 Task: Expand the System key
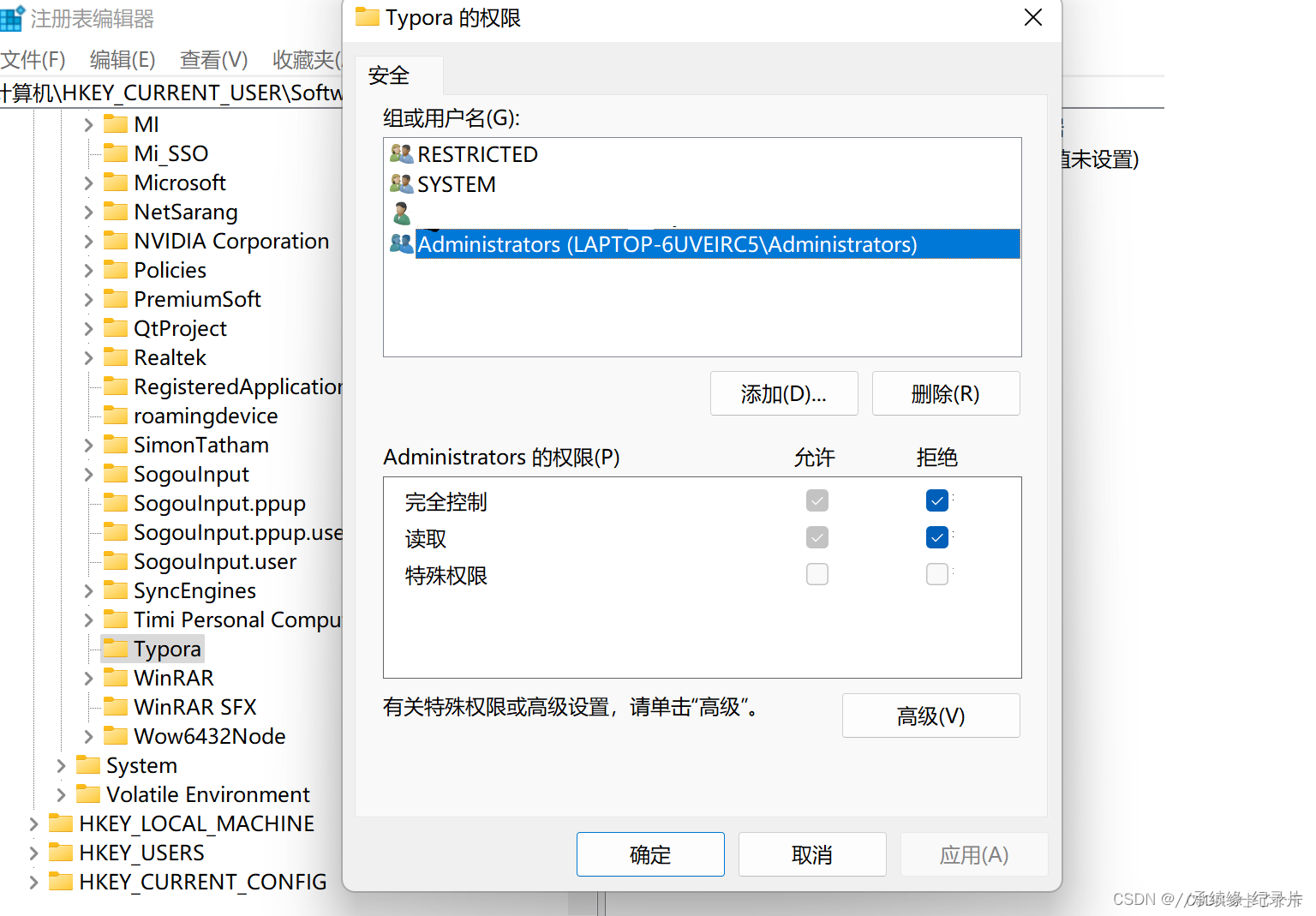coord(61,765)
